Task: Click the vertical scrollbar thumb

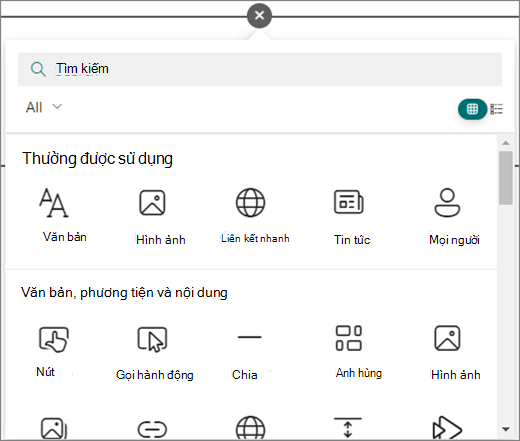Action: (x=506, y=178)
